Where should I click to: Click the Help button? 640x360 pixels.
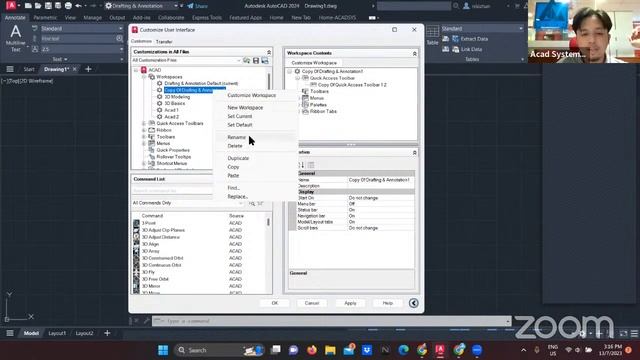click(387, 303)
